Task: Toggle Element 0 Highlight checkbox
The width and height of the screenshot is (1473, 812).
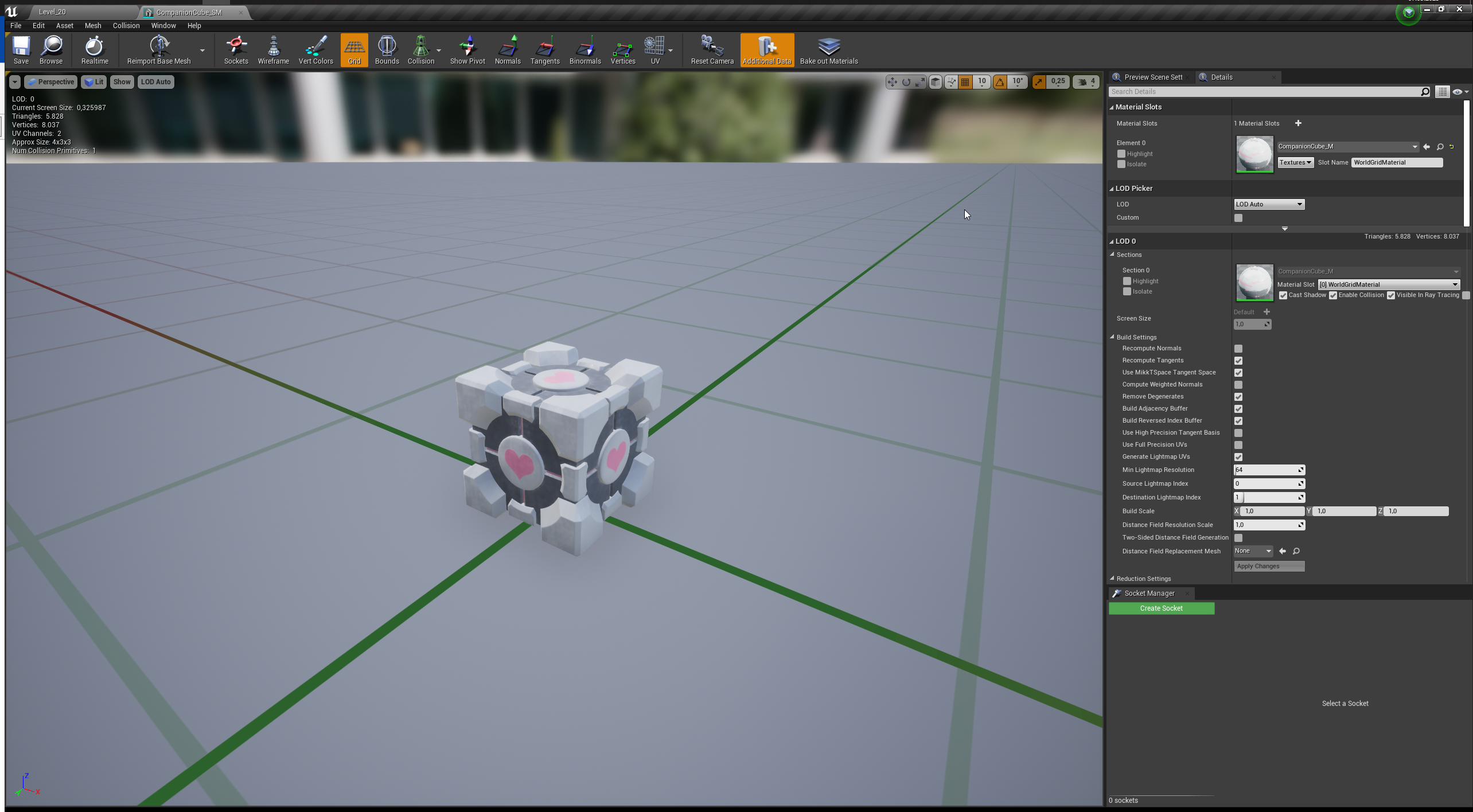Action: (1121, 154)
